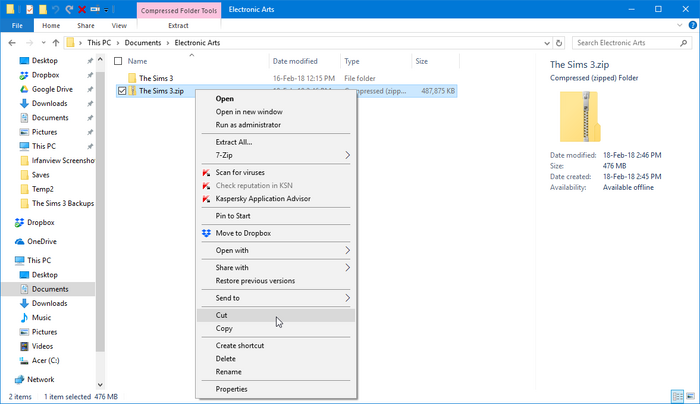Select Google Drive in the navigation pane
This screenshot has width=700, height=404.
pos(52,89)
